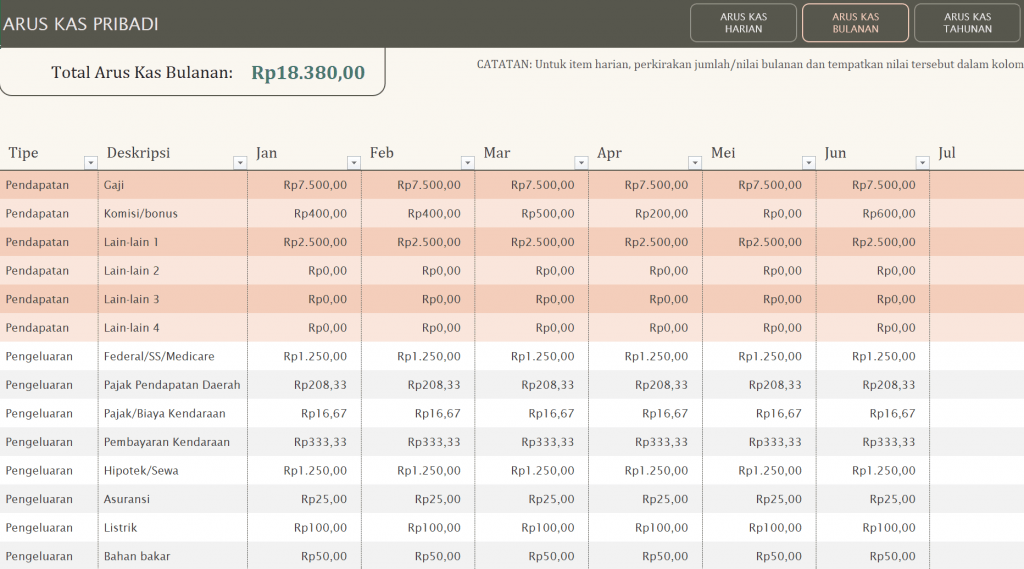
Task: Go to Arus Kas Harian sheet
Action: (743, 23)
